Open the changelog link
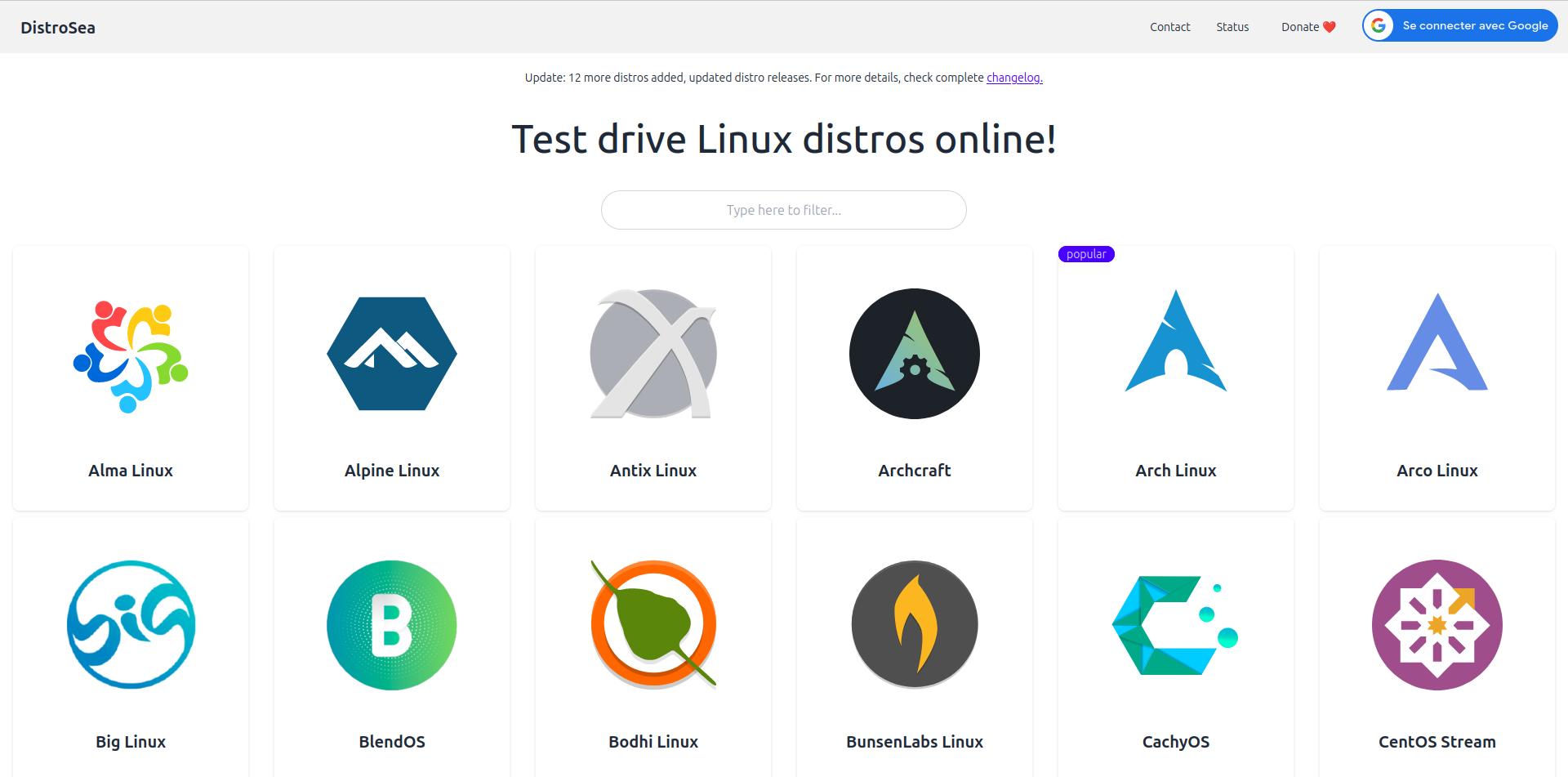 (1014, 78)
